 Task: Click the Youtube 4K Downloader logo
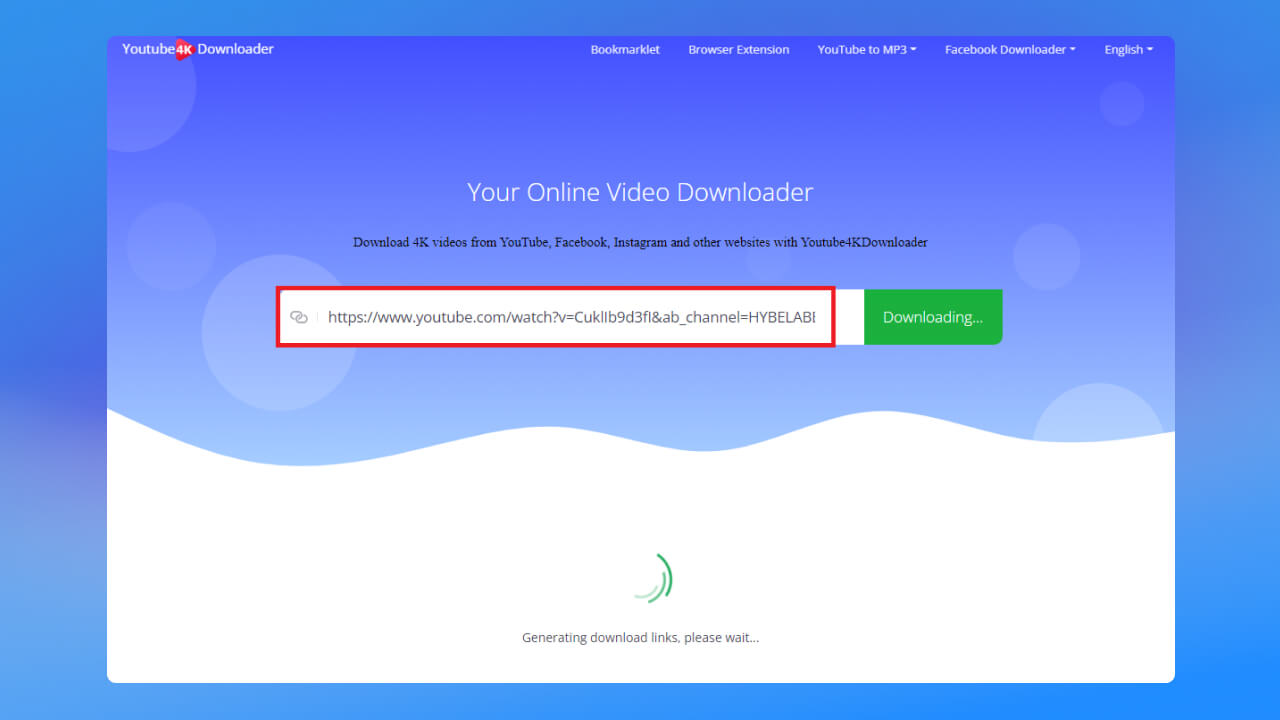click(197, 49)
